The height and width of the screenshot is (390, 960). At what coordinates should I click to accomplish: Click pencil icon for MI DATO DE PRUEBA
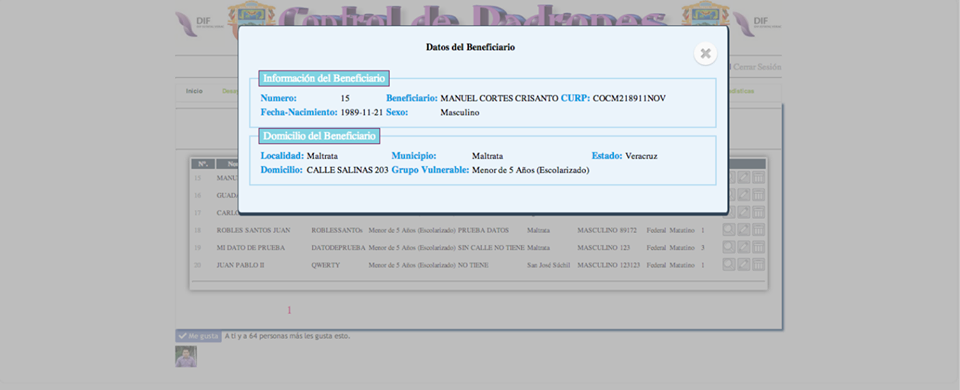click(x=743, y=247)
